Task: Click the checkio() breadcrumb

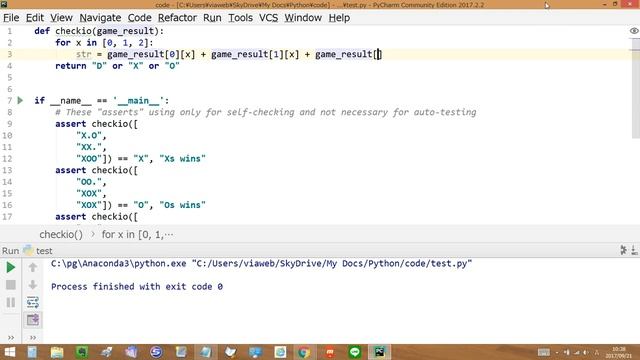Action: click(61, 235)
